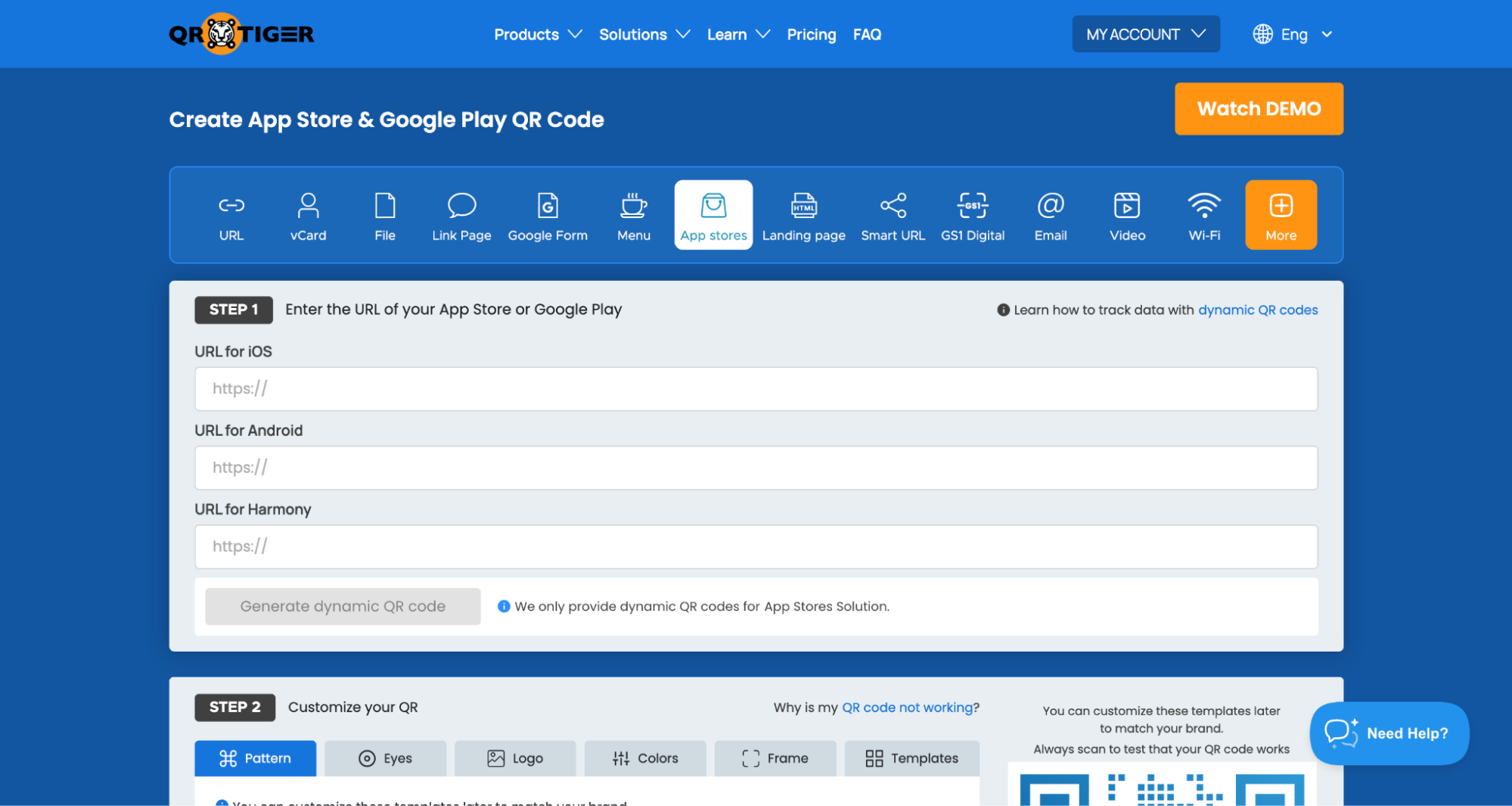The width and height of the screenshot is (1512, 806).
Task: Pick the GS1 Digital QR type
Action: [x=973, y=216]
